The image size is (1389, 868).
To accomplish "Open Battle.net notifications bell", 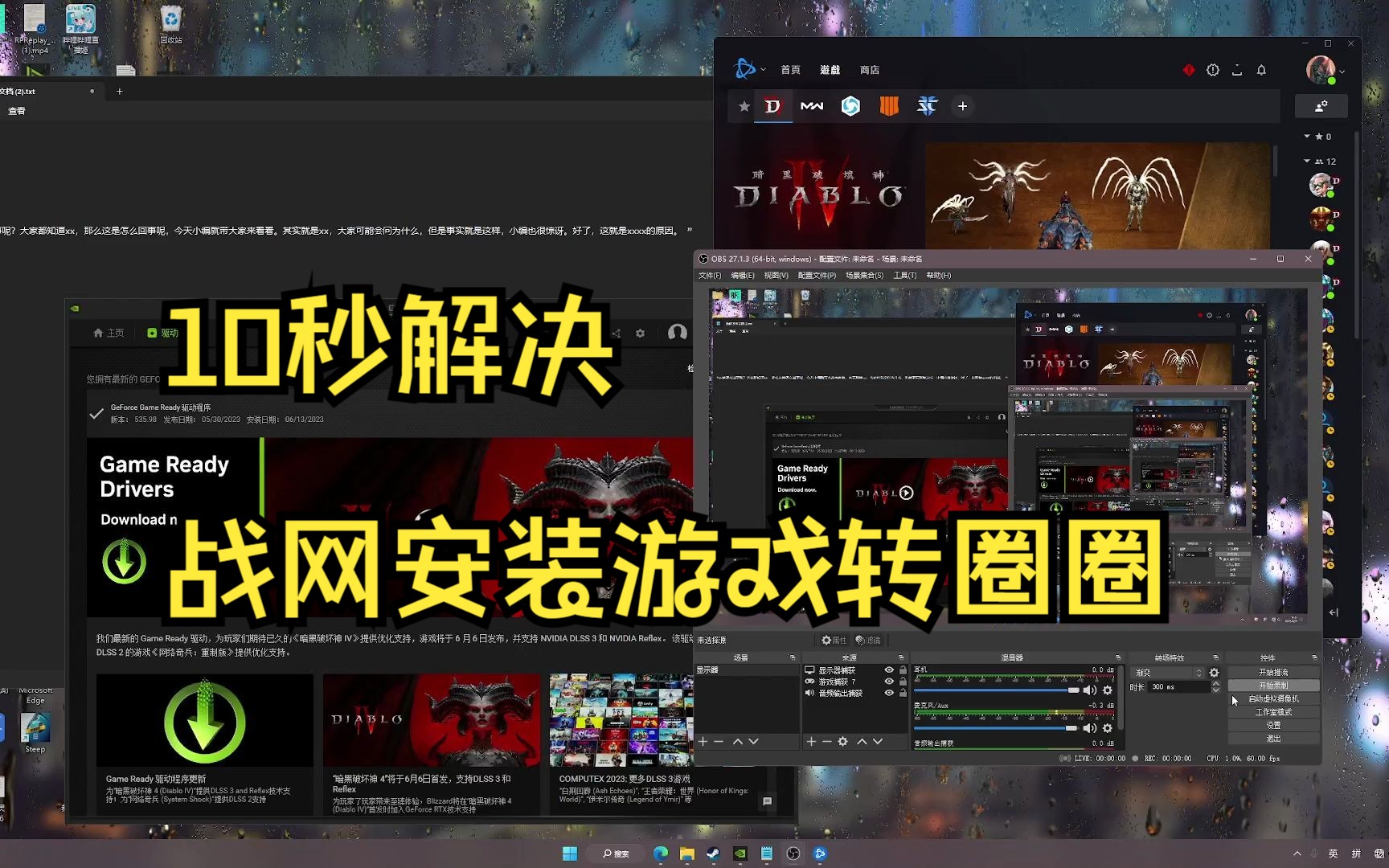I will tap(1261, 70).
